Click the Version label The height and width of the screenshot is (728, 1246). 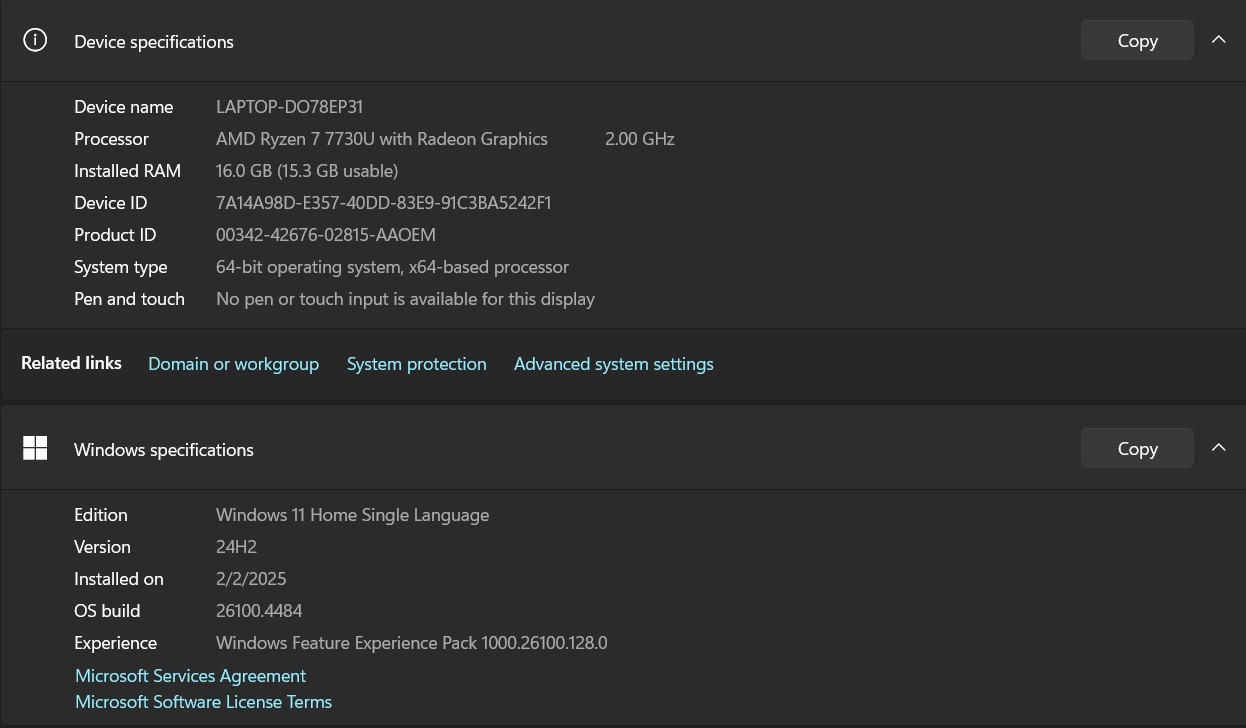tap(102, 547)
